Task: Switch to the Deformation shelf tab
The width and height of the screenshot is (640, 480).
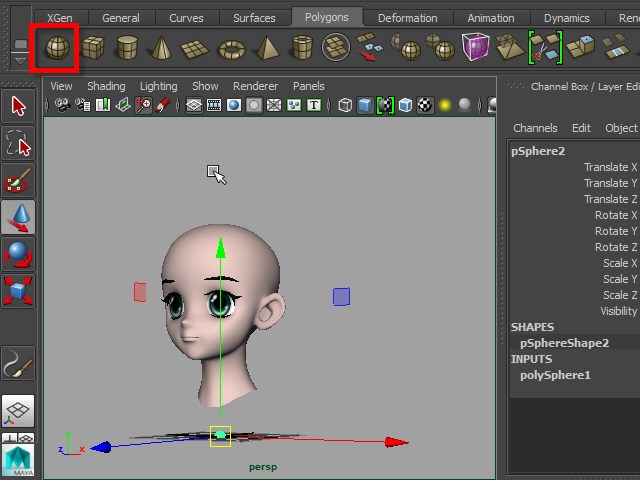Action: click(x=407, y=18)
